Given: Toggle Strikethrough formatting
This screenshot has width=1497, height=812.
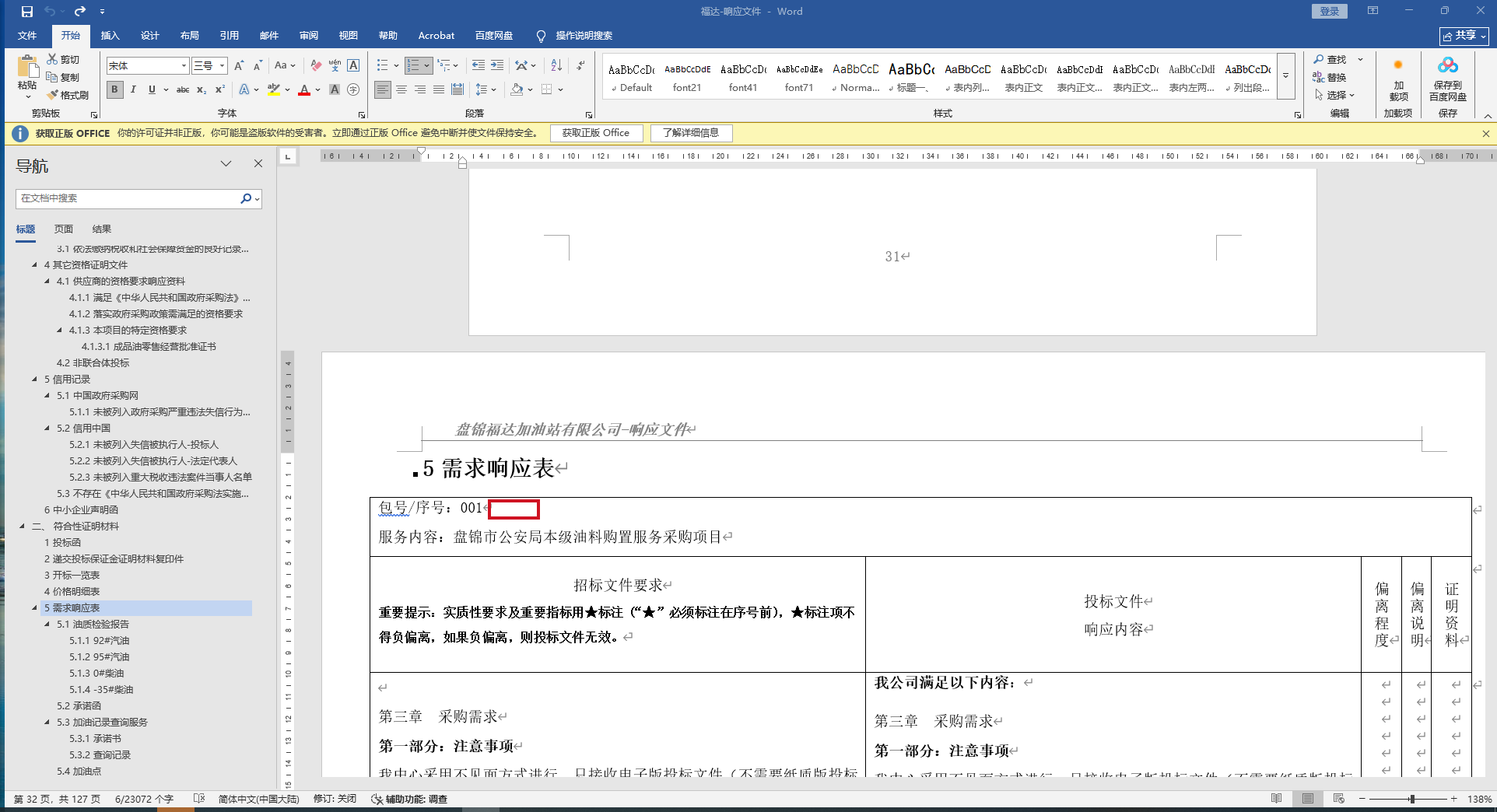Looking at the screenshot, I should tap(183, 89).
